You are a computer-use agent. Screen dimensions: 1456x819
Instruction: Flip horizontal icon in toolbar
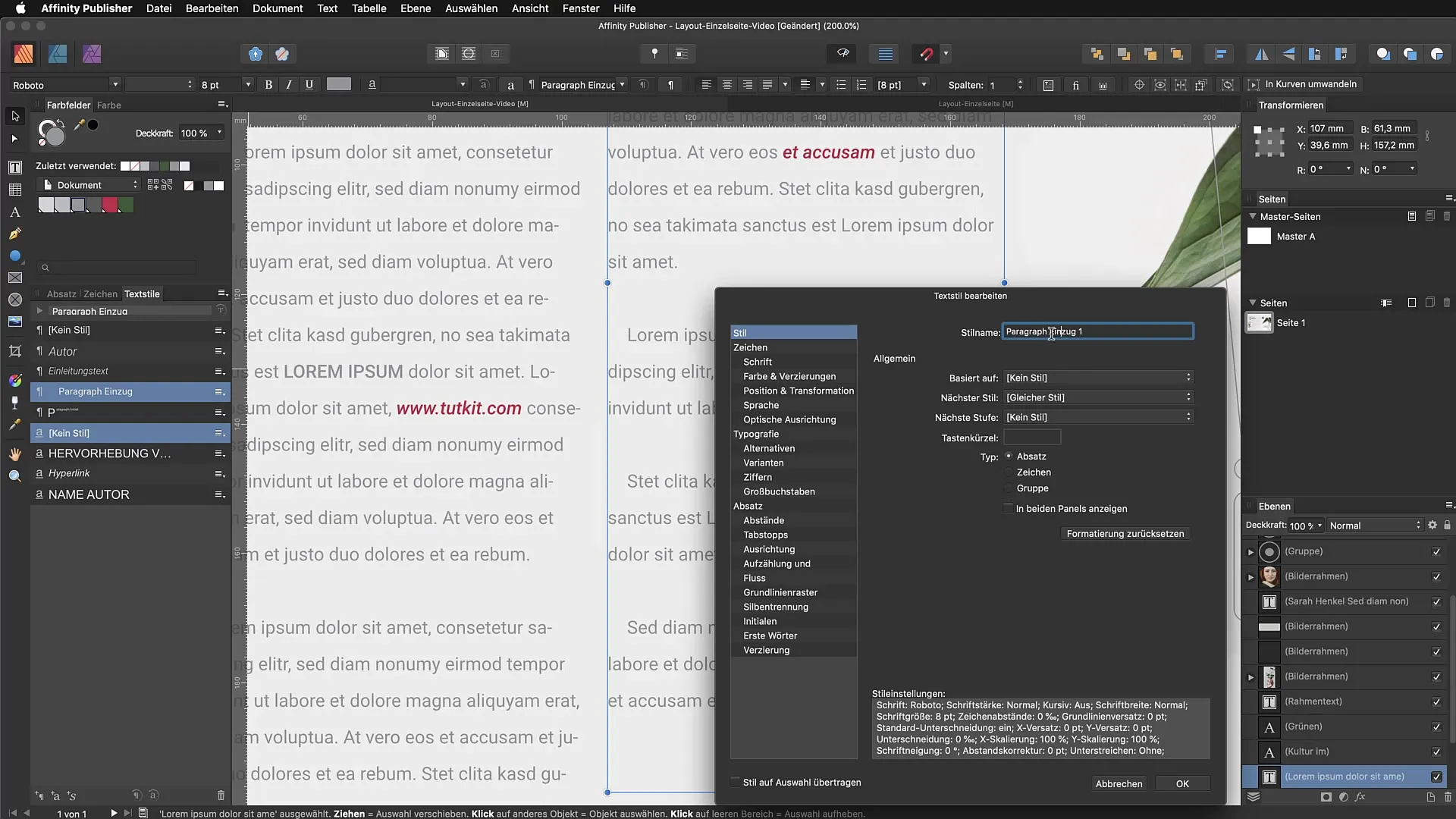(1261, 54)
